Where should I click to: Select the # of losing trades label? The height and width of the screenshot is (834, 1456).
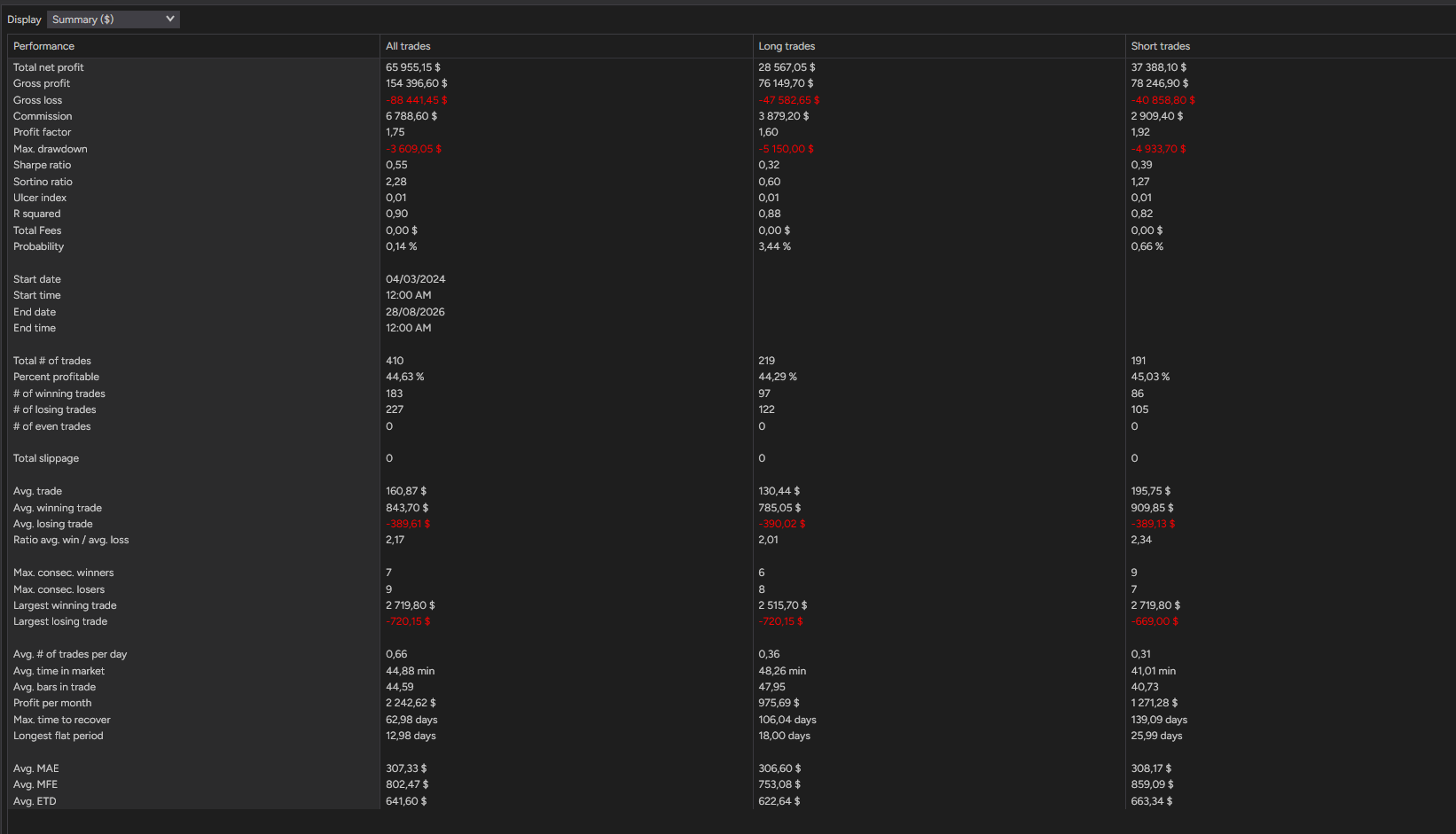(x=55, y=409)
